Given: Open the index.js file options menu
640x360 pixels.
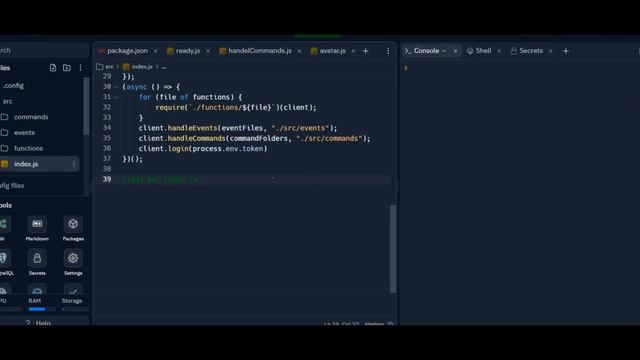Looking at the screenshot, I should pos(74,164).
